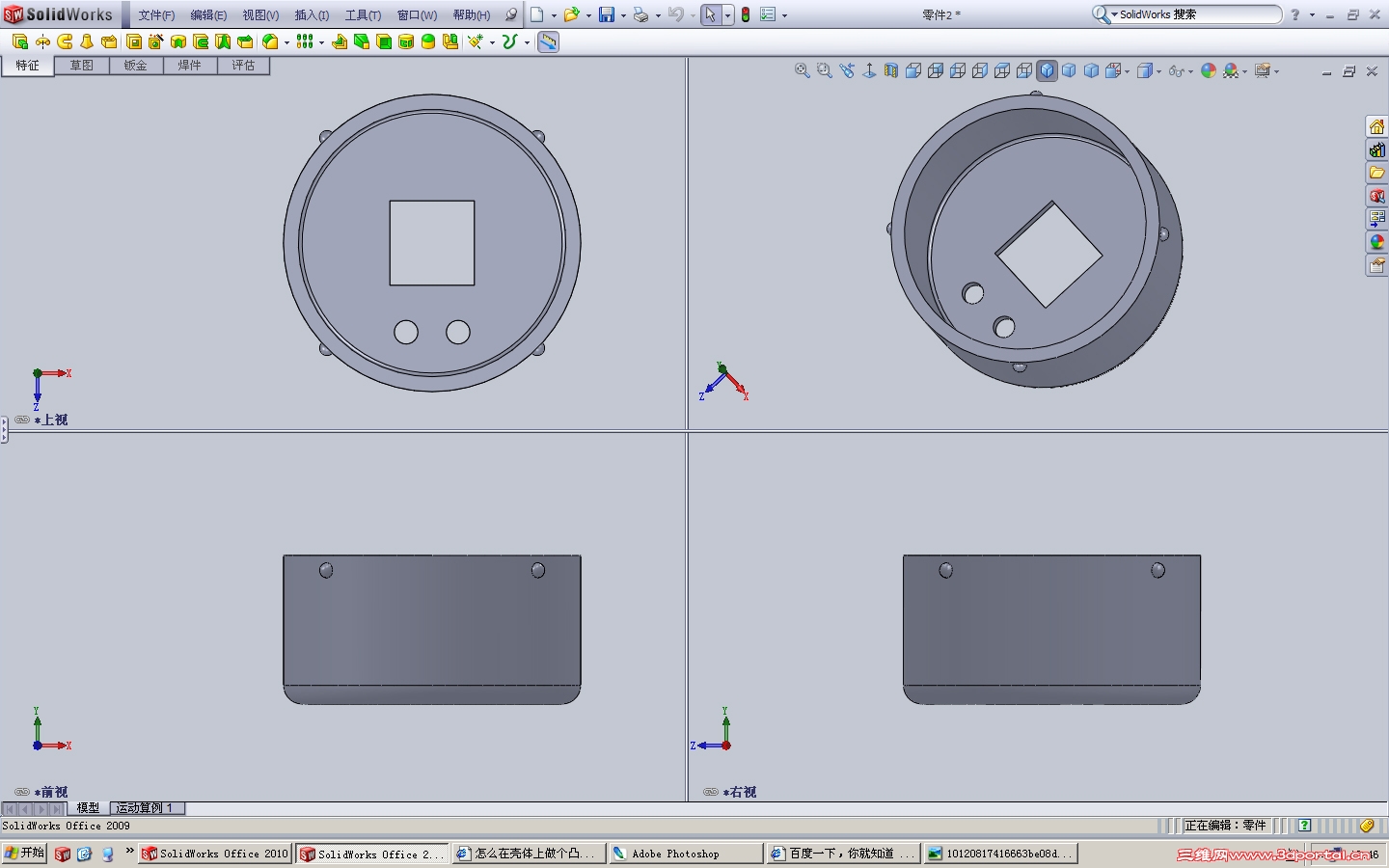Viewport: 1389px width, 868px height.
Task: Click the Rib feature icon
Action: coord(340,41)
